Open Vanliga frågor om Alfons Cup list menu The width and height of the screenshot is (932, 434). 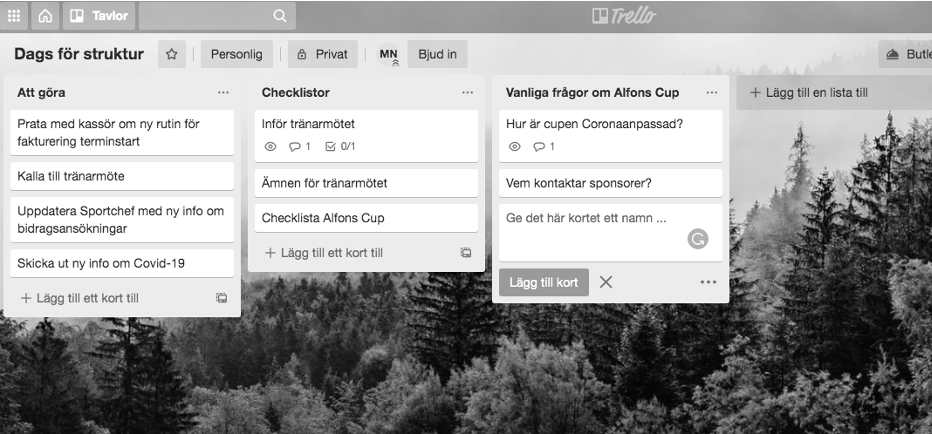(x=712, y=92)
